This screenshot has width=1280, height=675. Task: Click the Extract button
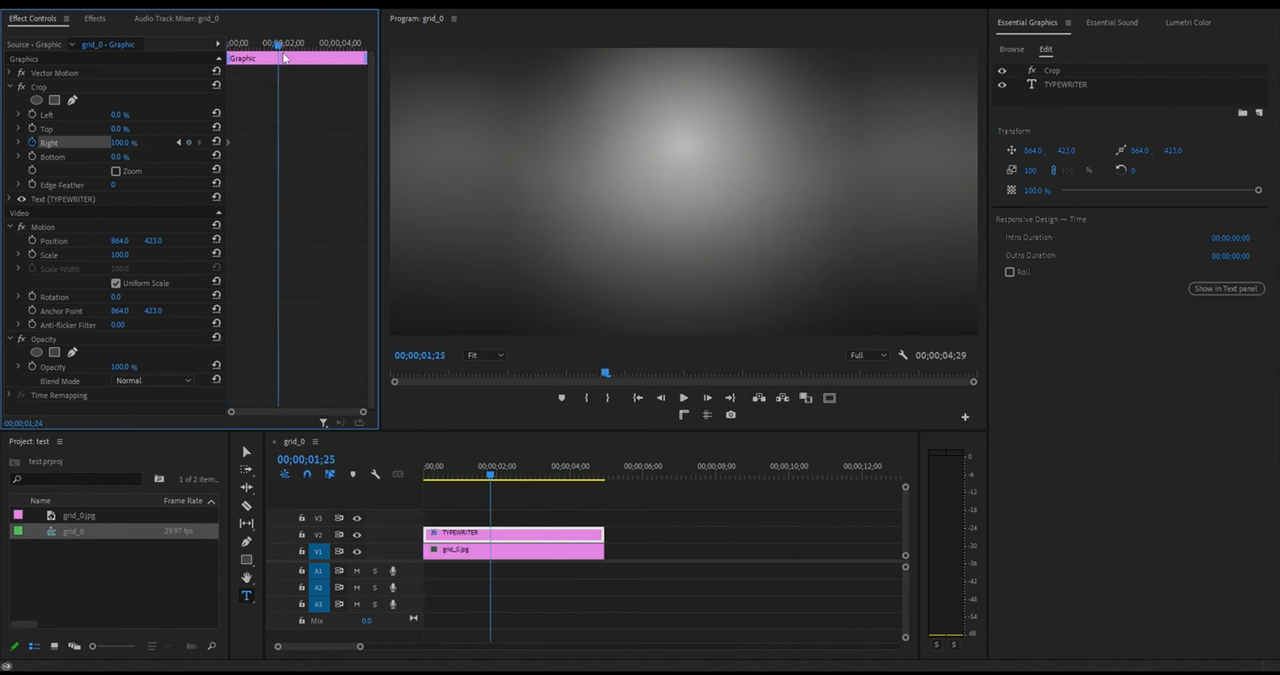coord(782,398)
